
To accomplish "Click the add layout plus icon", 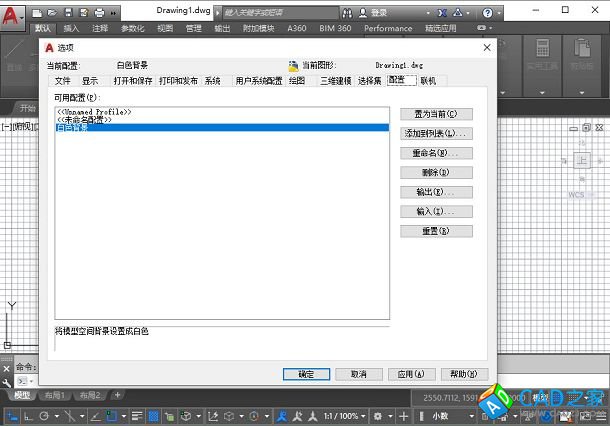I will click(117, 395).
